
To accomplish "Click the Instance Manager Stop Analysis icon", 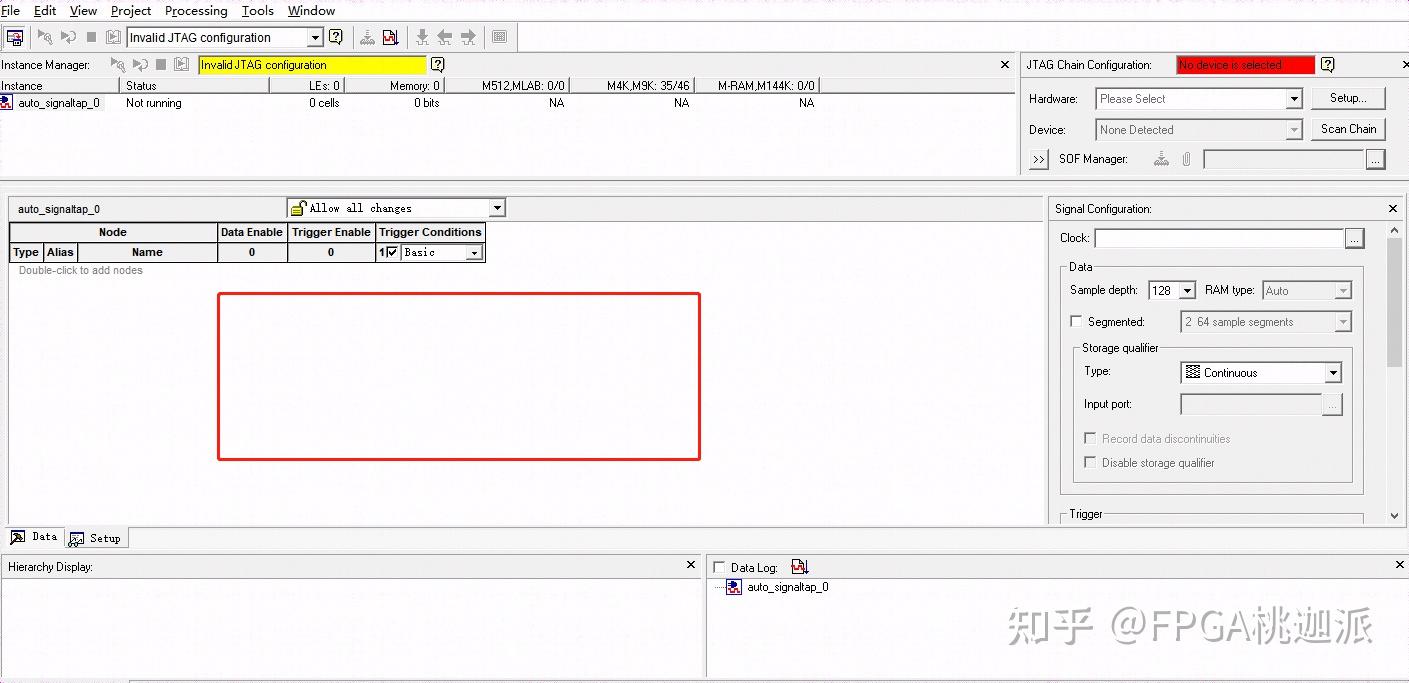I will (160, 65).
